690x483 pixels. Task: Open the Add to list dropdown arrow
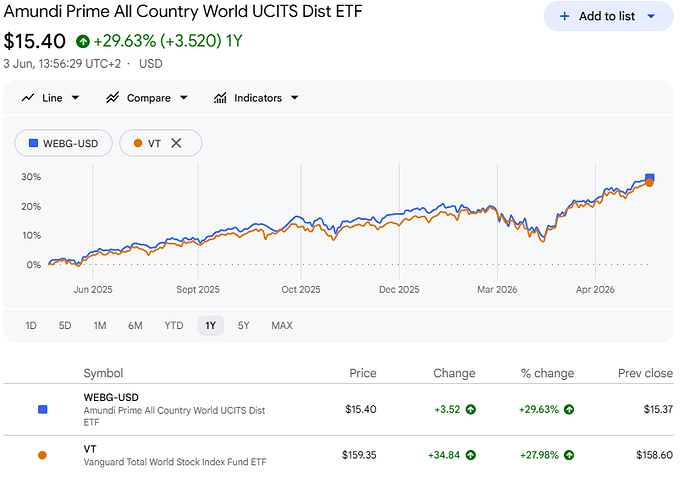(651, 16)
